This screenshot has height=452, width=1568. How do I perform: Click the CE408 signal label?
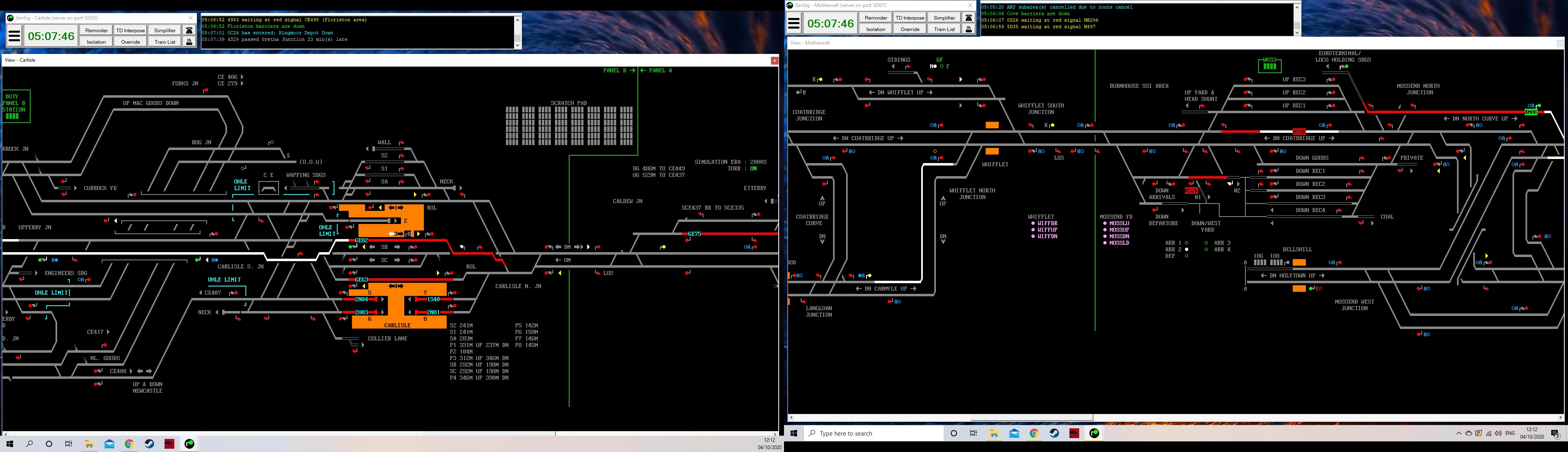[118, 371]
